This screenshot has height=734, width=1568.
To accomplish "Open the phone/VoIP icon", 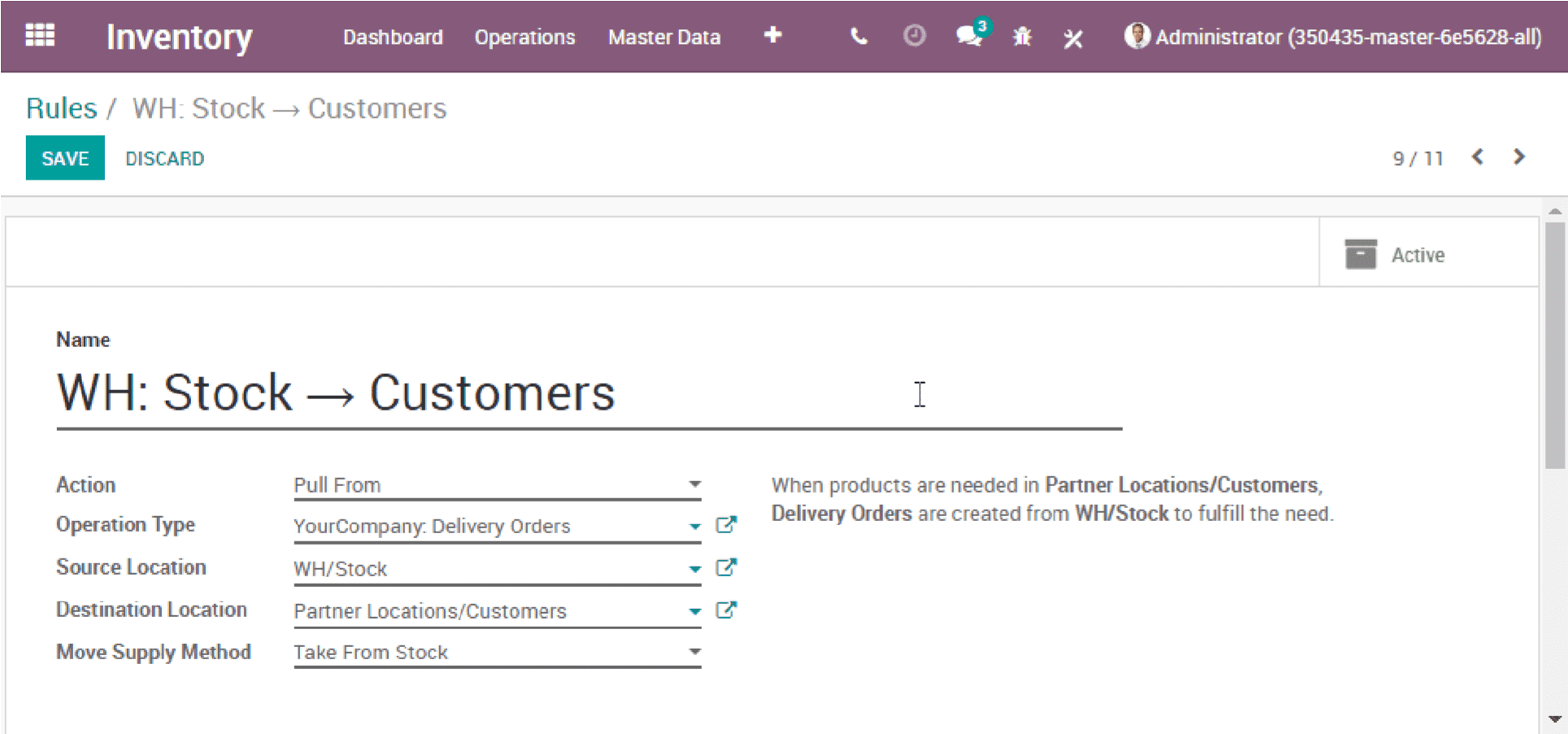I will pos(858,37).
